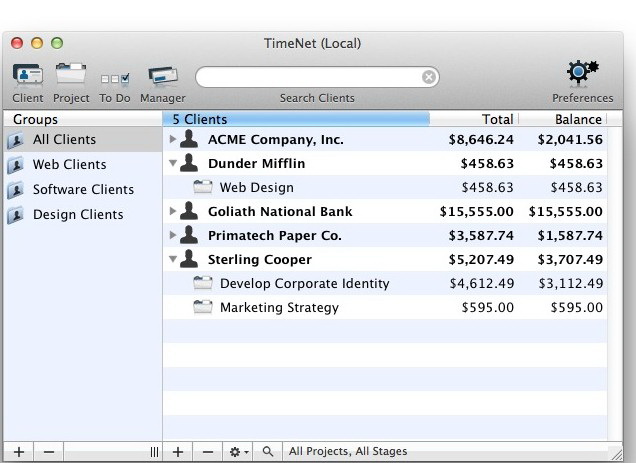Click Marketing Strategy folder icon
The image size is (636, 463).
[203, 307]
